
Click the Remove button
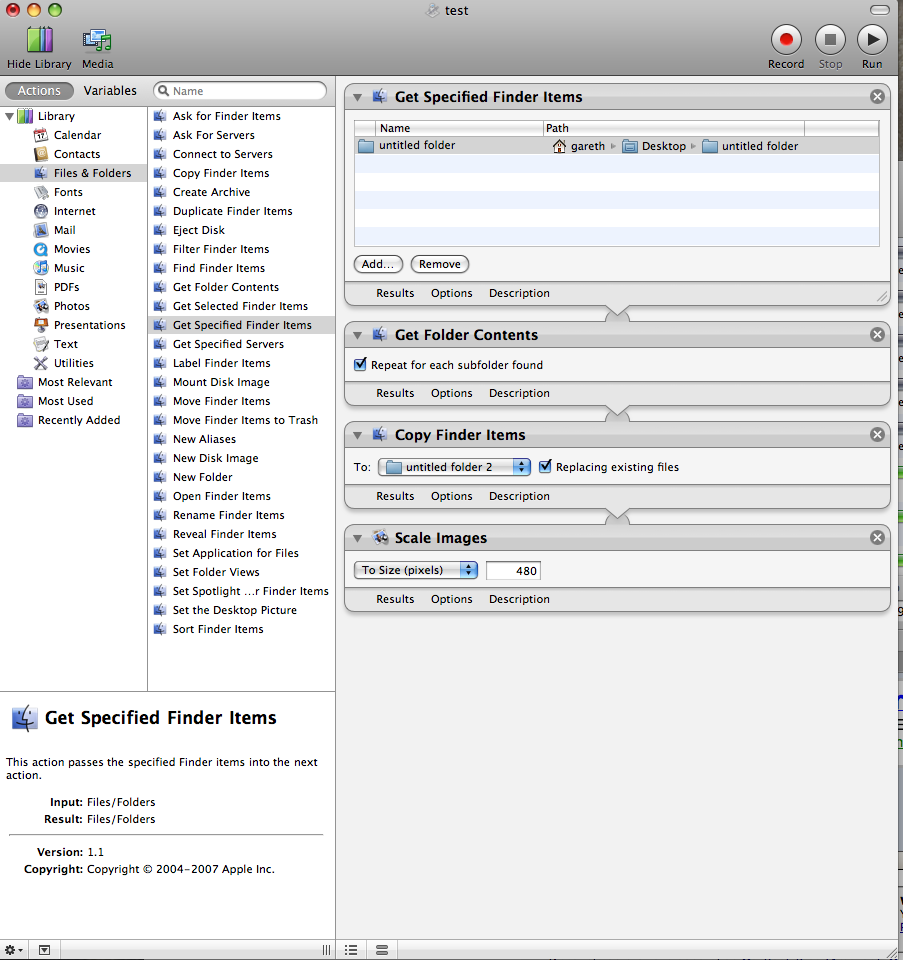(x=440, y=264)
